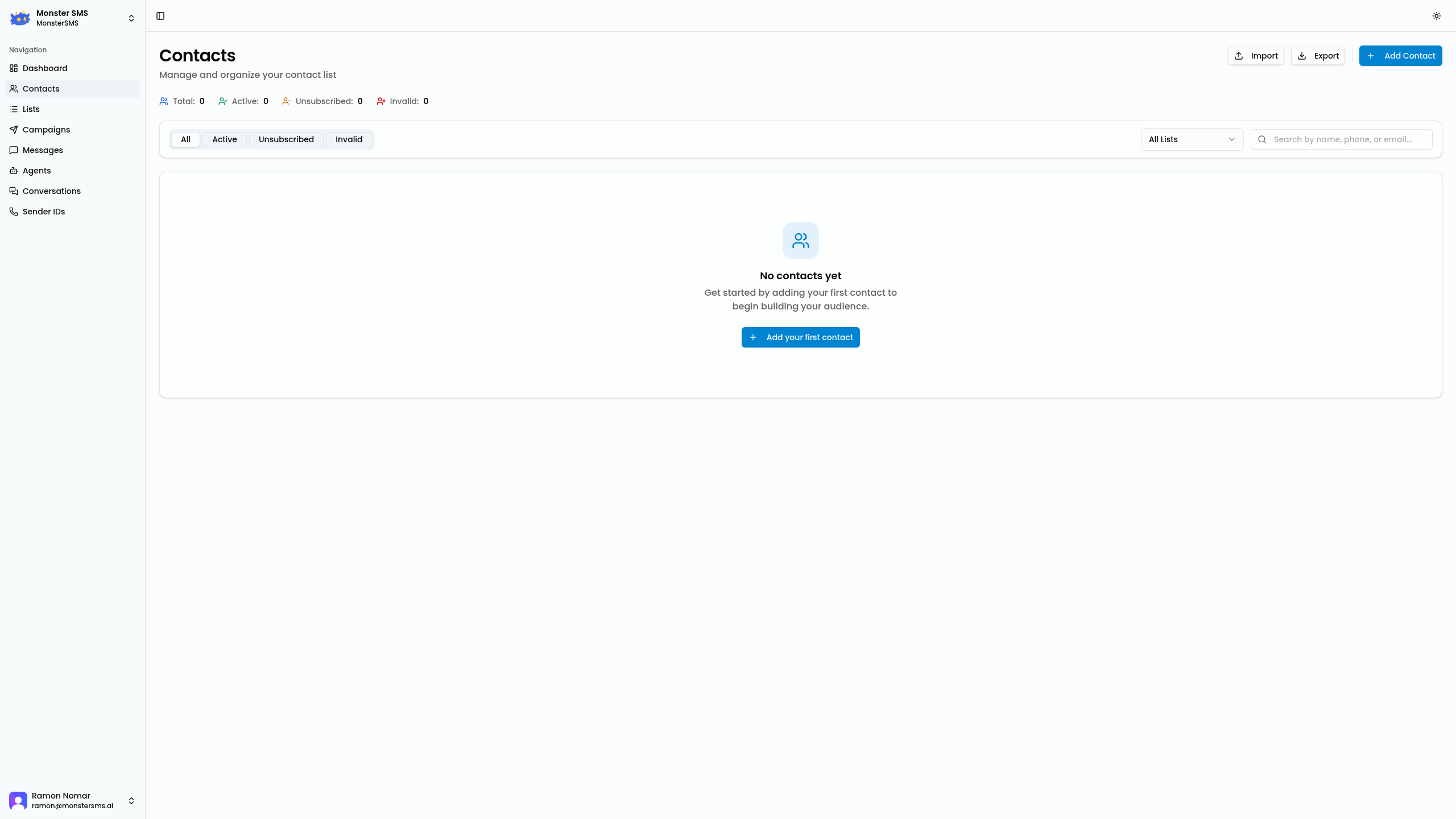Open Dashboard from the sidebar
1456x819 pixels.
click(72, 68)
